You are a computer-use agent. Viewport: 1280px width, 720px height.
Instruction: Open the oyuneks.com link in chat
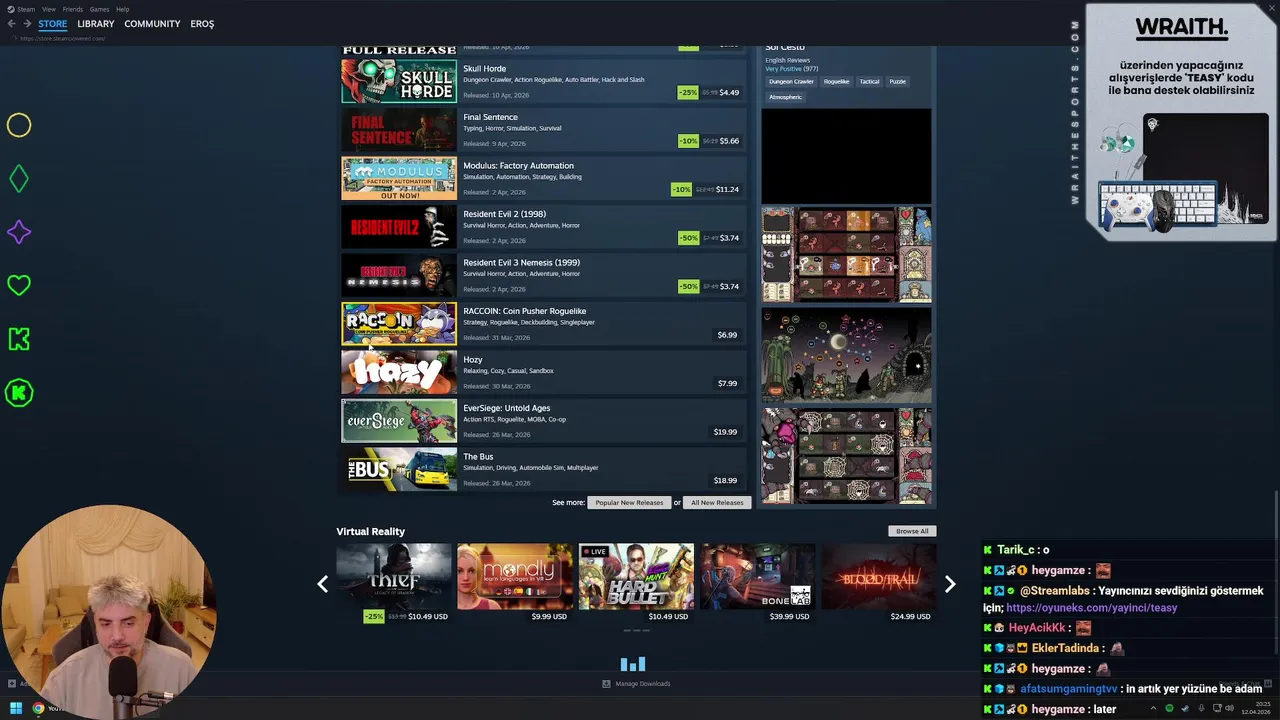click(x=1092, y=608)
